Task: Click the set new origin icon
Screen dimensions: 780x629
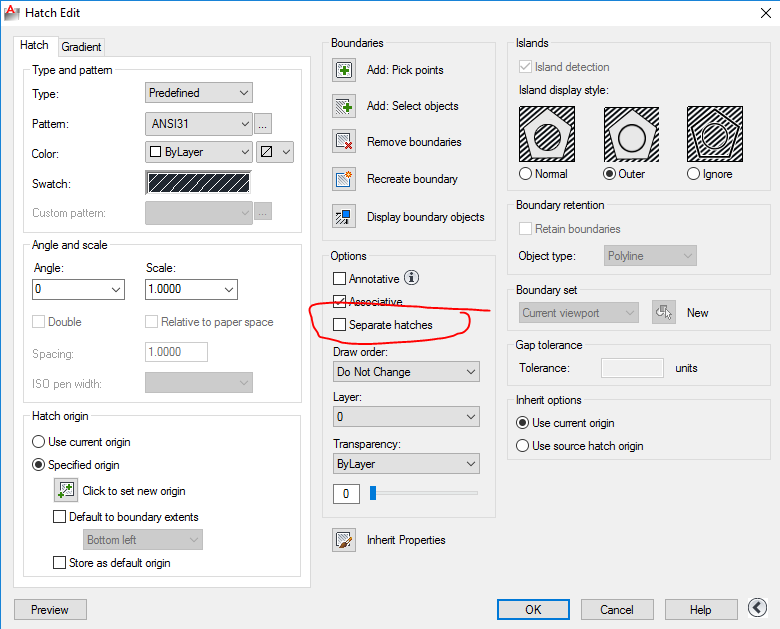Action: (66, 490)
